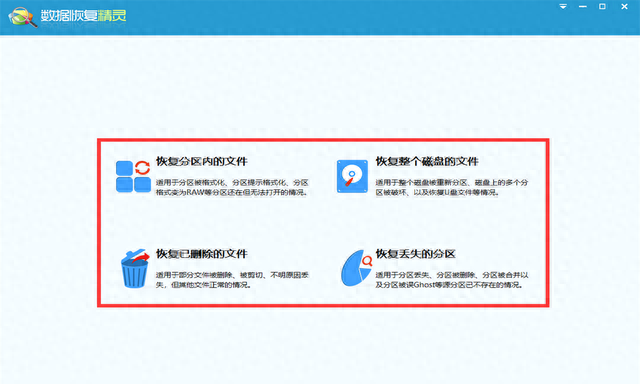
Task: Open the title bar dropdown menu arrow
Action: click(563, 7)
